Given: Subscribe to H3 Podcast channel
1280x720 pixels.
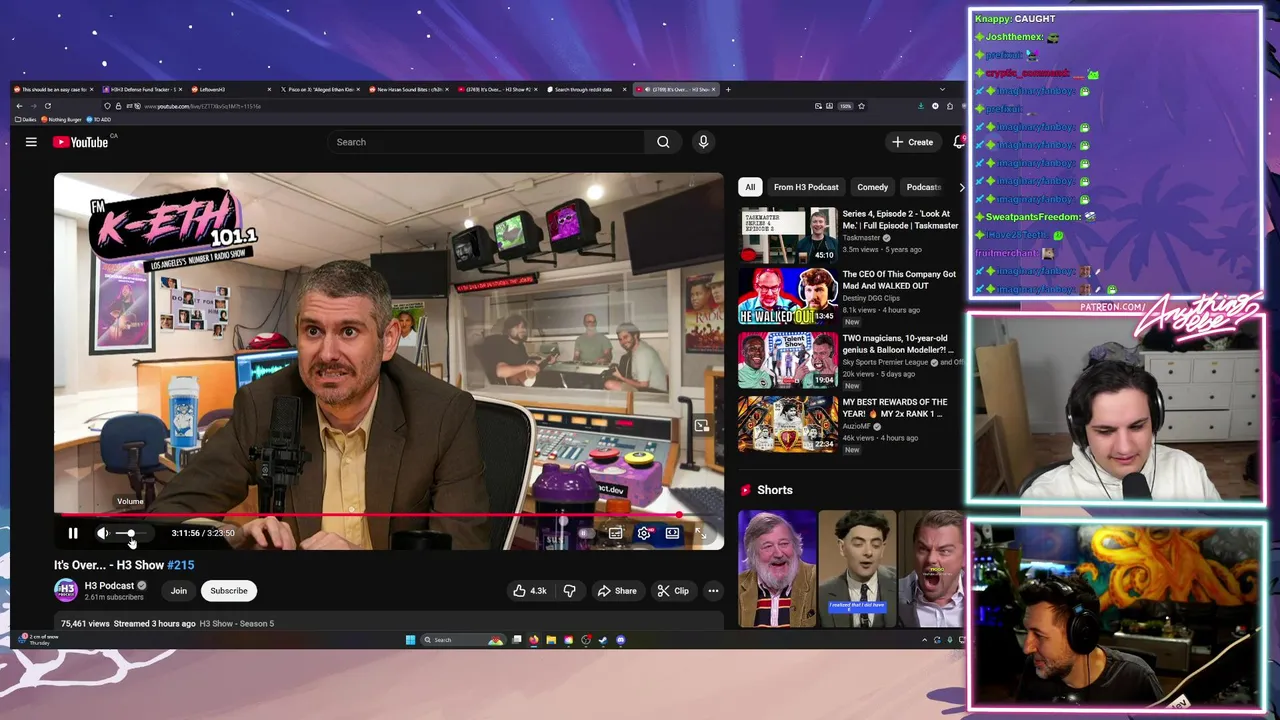Looking at the screenshot, I should pyautogui.click(x=229, y=591).
